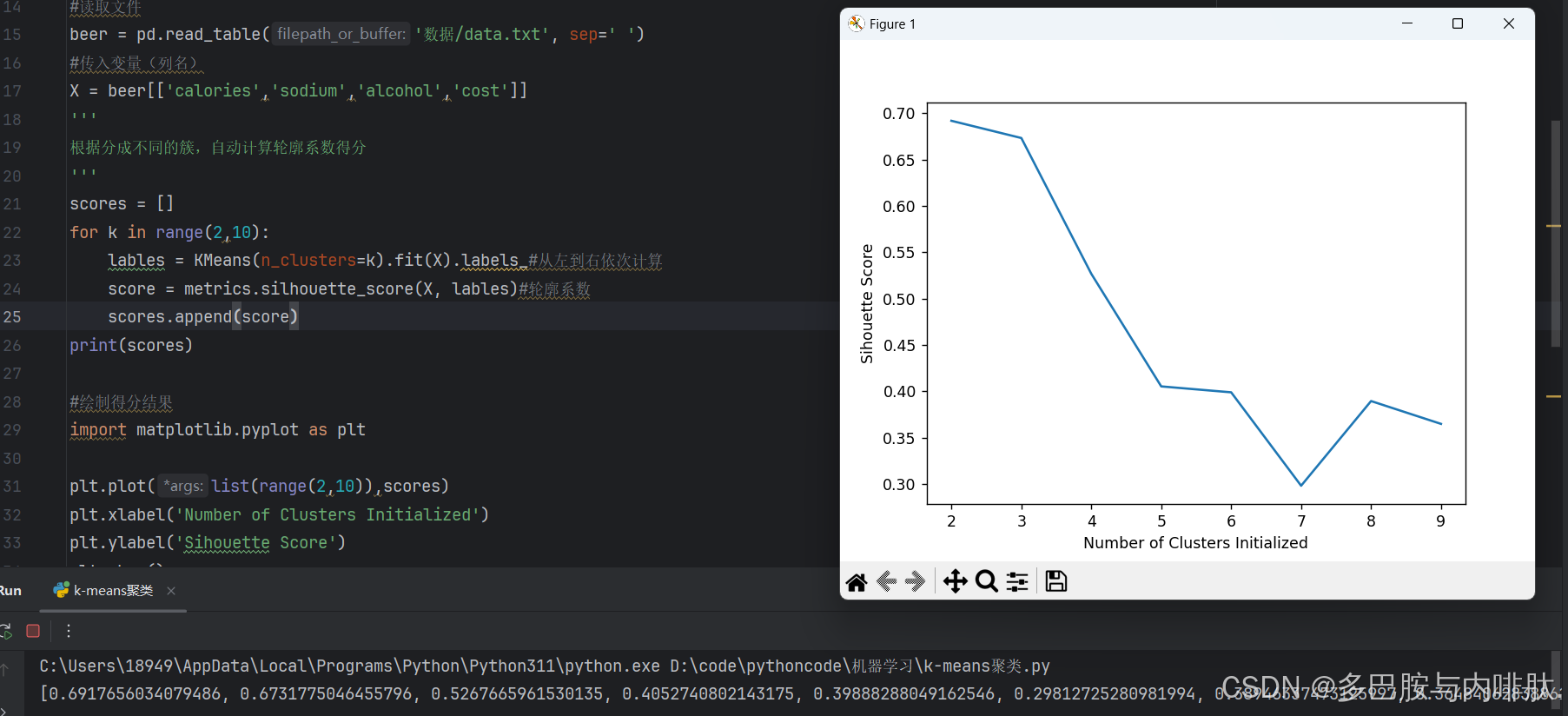Viewport: 1568px width, 716px height.
Task: Click 'import matplotlib.pyplot as plt' line
Action: point(217,429)
